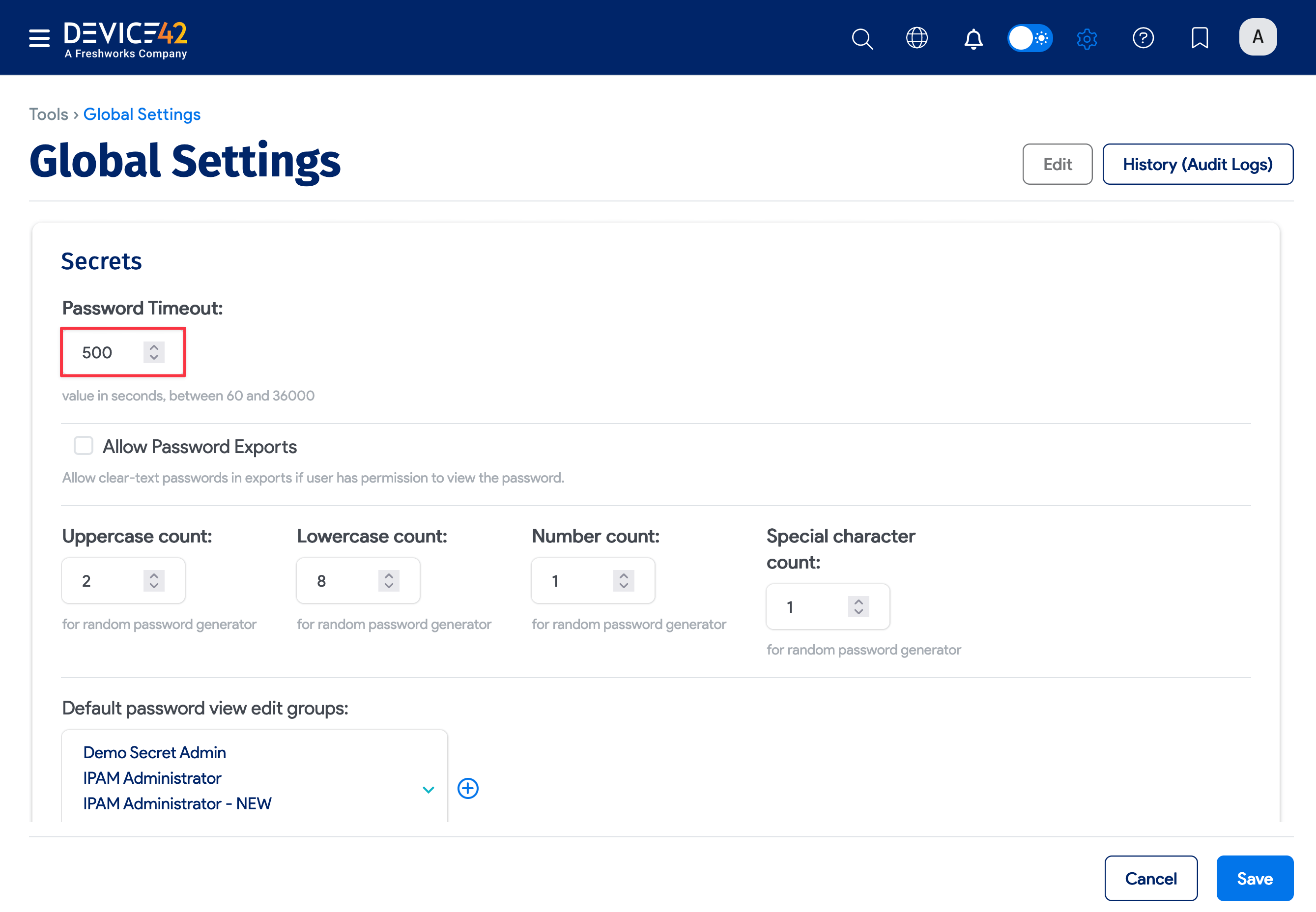Click the History (Audit Logs) button
This screenshot has height=912, width=1316.
coord(1197,165)
